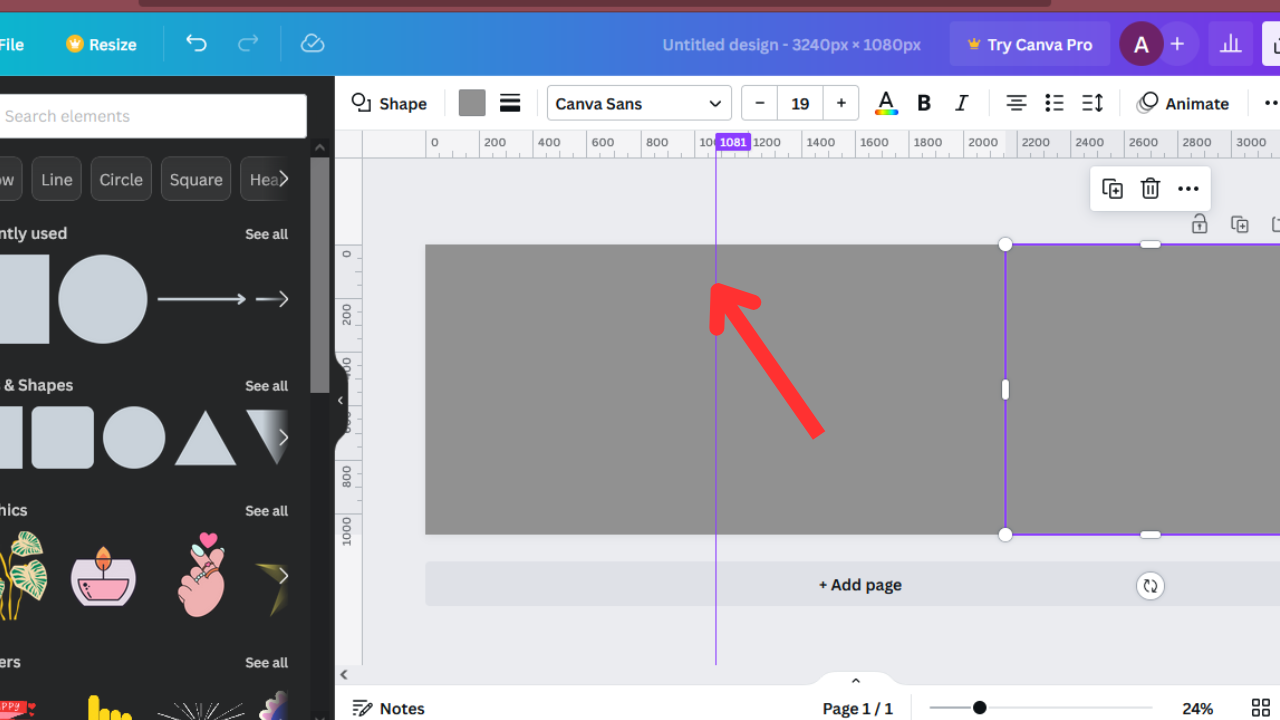
Task: Insert the recently used circle shape
Action: pos(103,299)
